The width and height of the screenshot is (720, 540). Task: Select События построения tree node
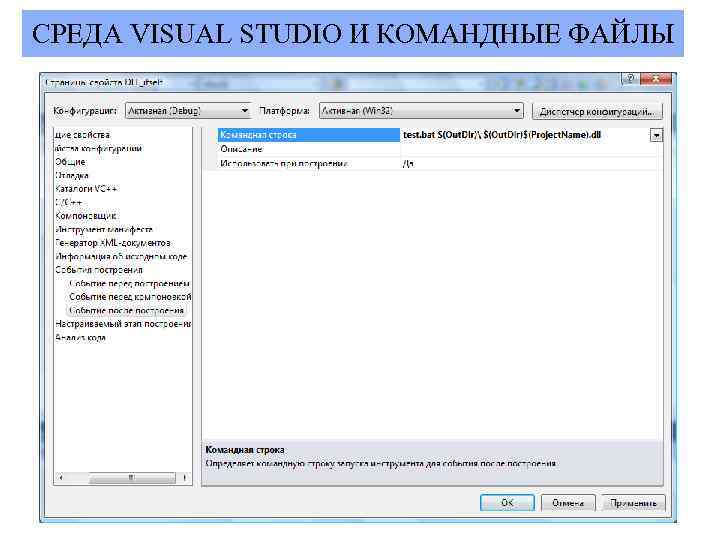[x=99, y=270]
